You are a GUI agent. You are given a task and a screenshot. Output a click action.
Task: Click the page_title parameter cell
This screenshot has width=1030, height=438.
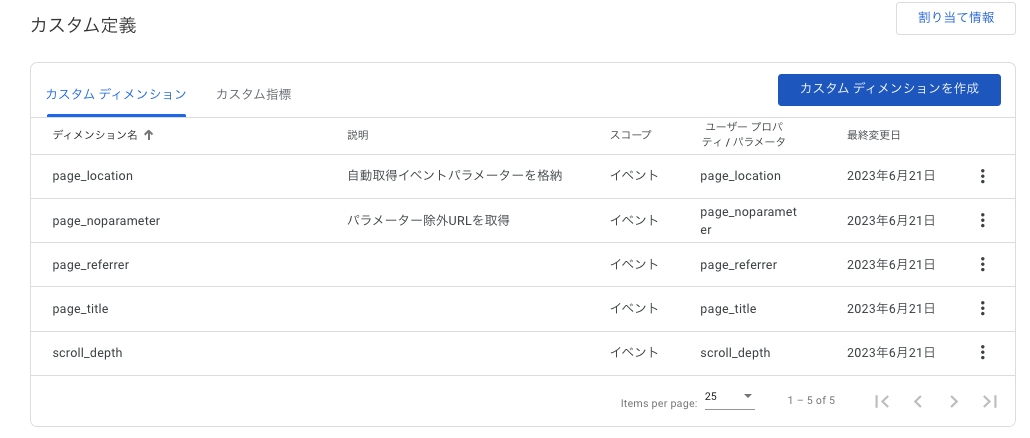click(x=728, y=309)
